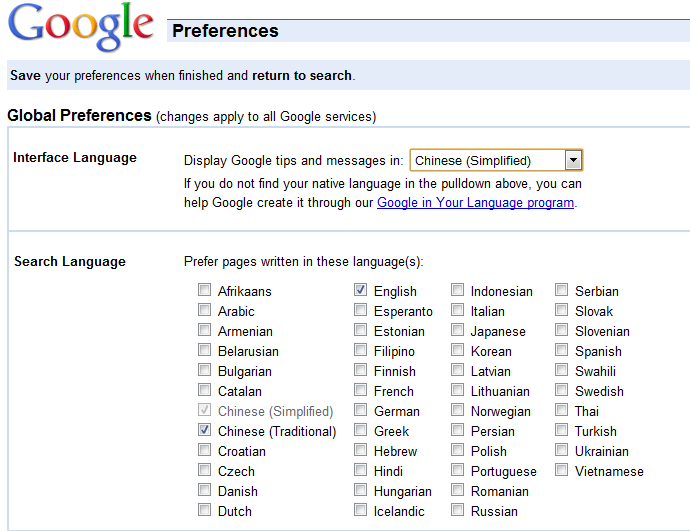Enable the Russian checkbox
Viewport: 690px width, 531px height.
pos(458,509)
